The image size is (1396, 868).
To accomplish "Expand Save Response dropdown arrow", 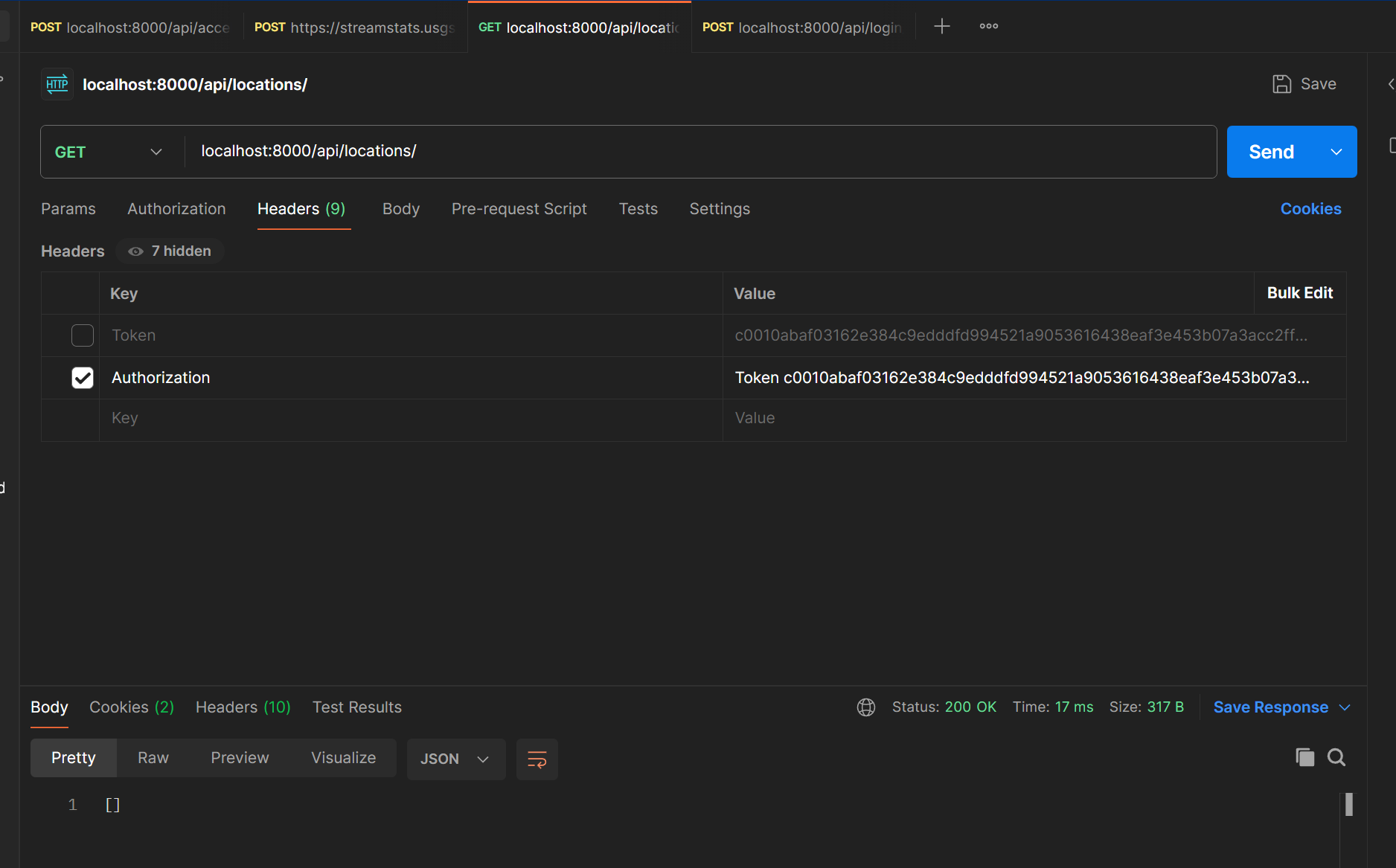I will pyautogui.click(x=1345, y=707).
